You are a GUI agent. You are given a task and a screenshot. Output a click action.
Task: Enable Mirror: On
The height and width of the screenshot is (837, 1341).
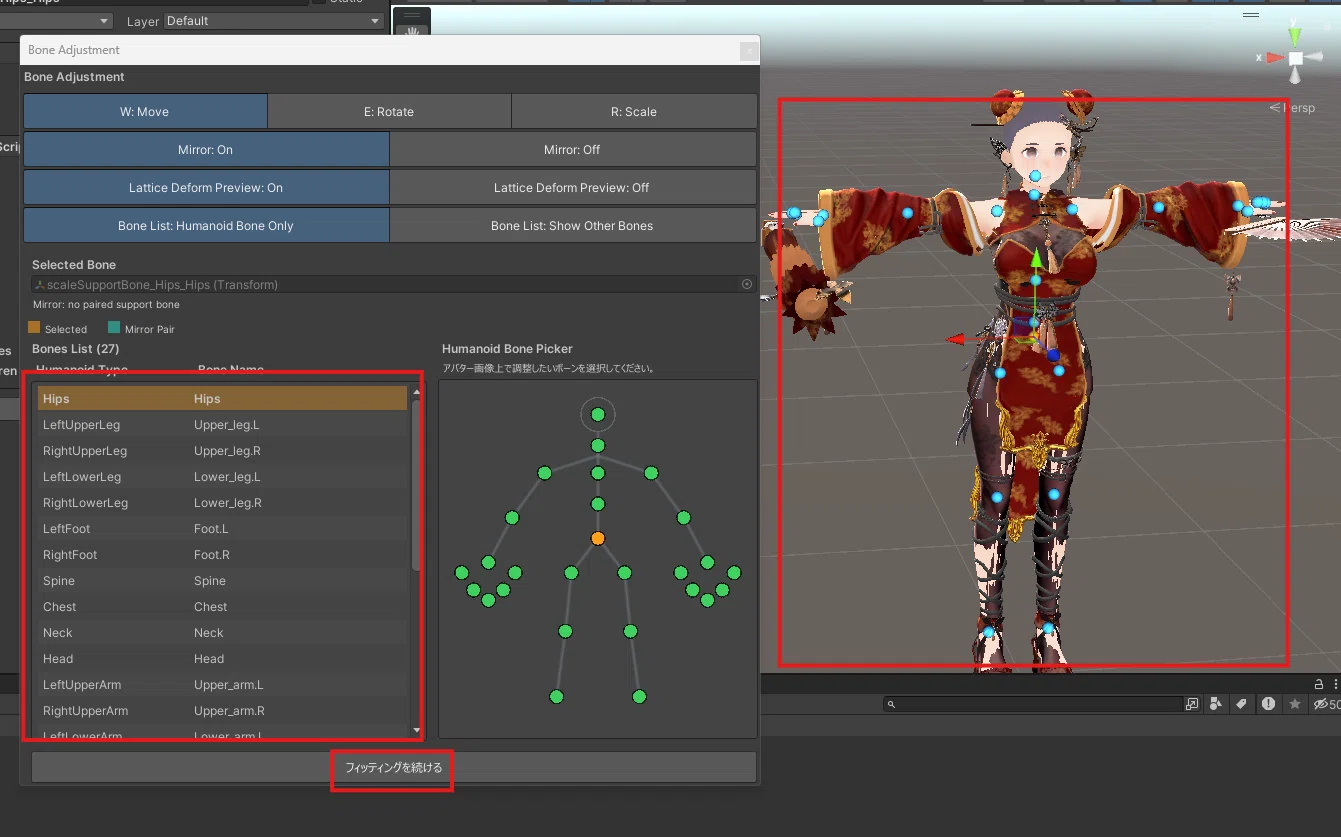click(x=206, y=149)
